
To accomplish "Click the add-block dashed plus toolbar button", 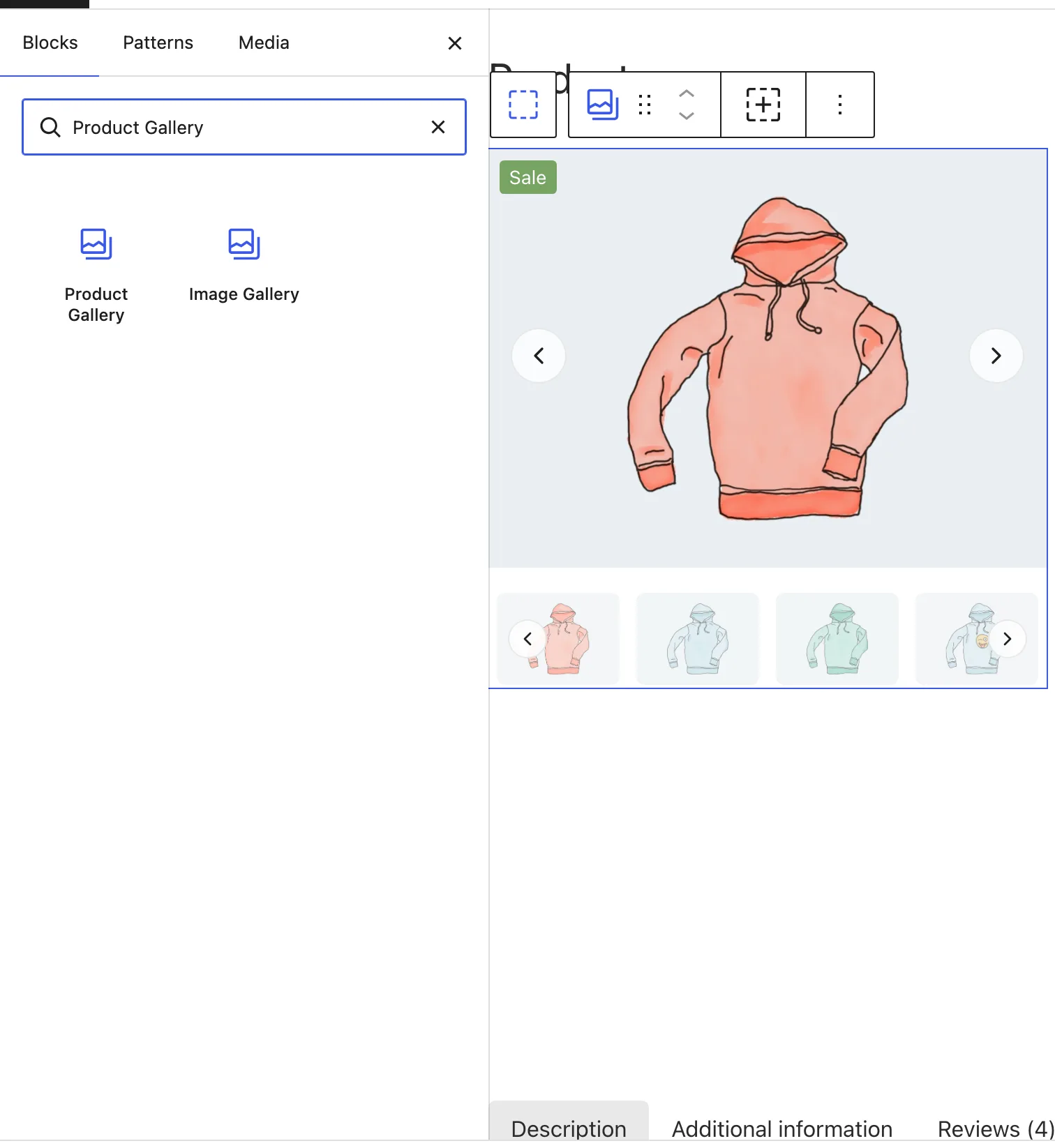I will click(763, 105).
